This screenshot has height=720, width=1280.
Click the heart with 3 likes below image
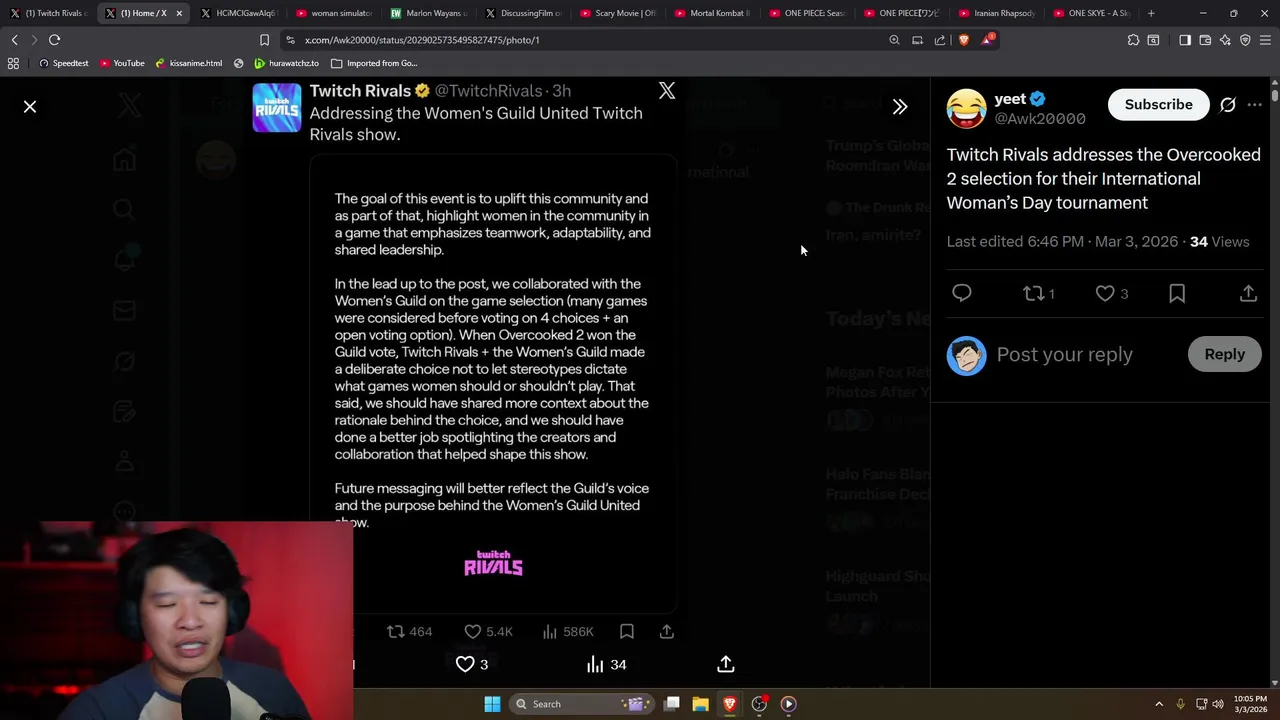pos(472,664)
